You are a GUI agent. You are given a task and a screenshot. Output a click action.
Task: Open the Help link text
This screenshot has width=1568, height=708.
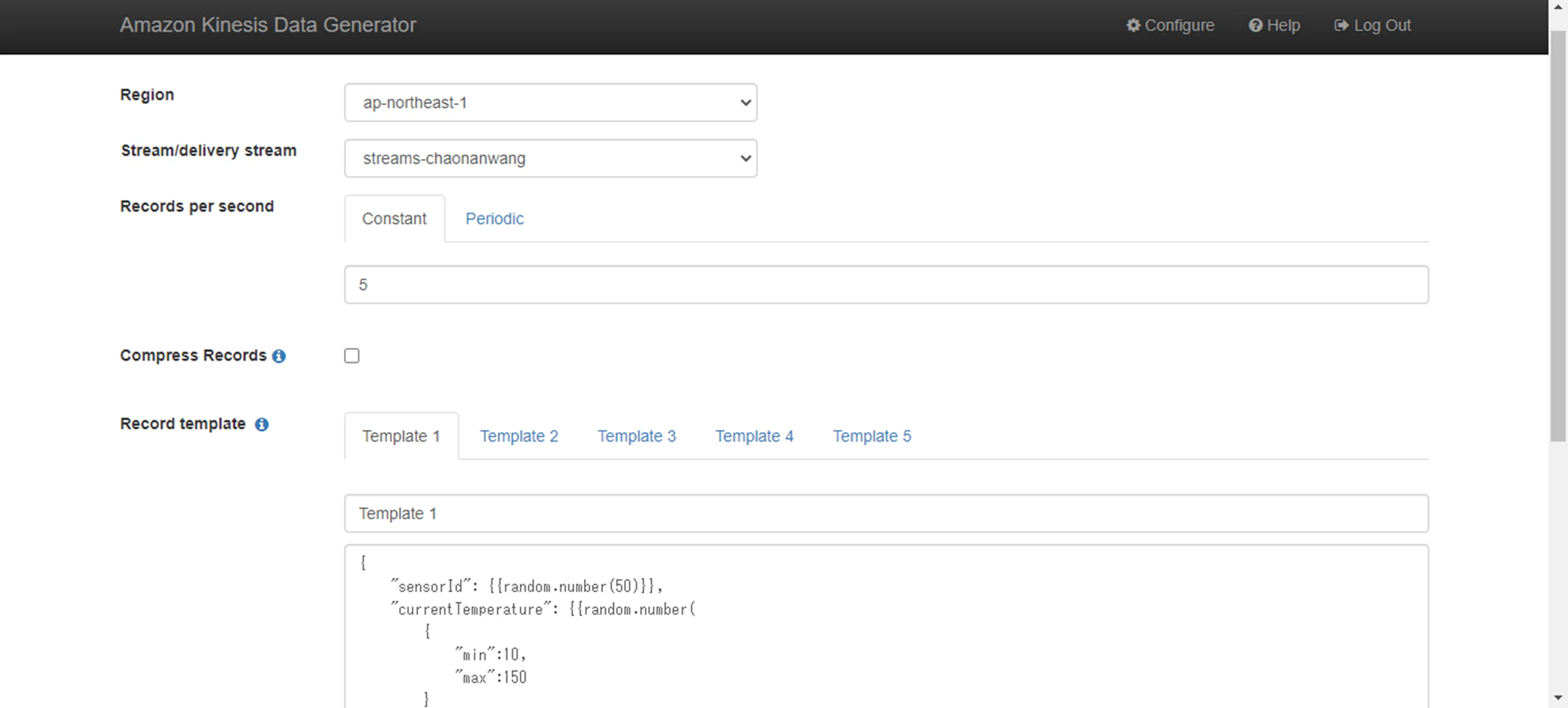1283,25
